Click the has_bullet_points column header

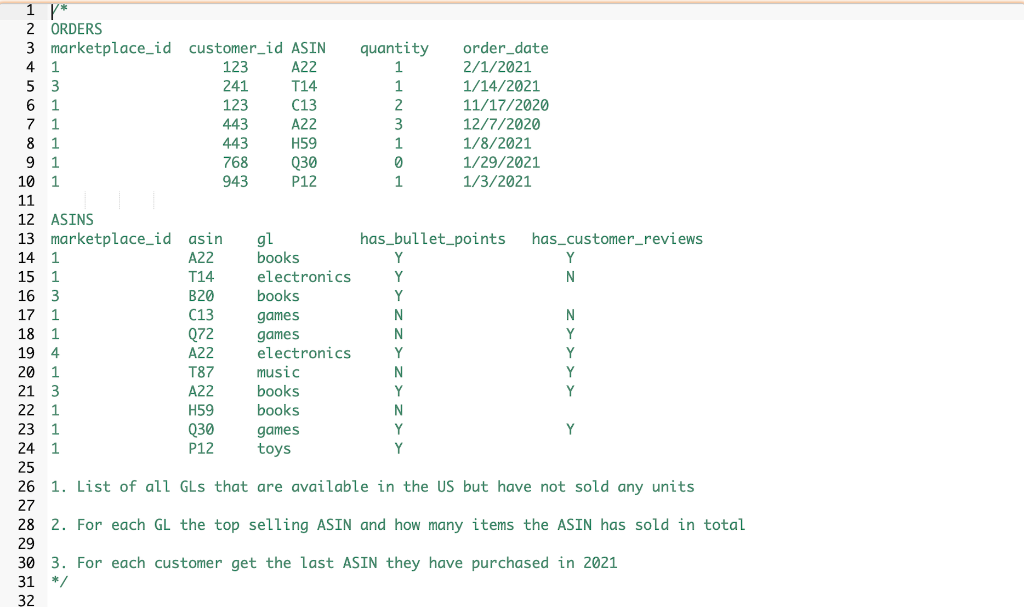432,238
